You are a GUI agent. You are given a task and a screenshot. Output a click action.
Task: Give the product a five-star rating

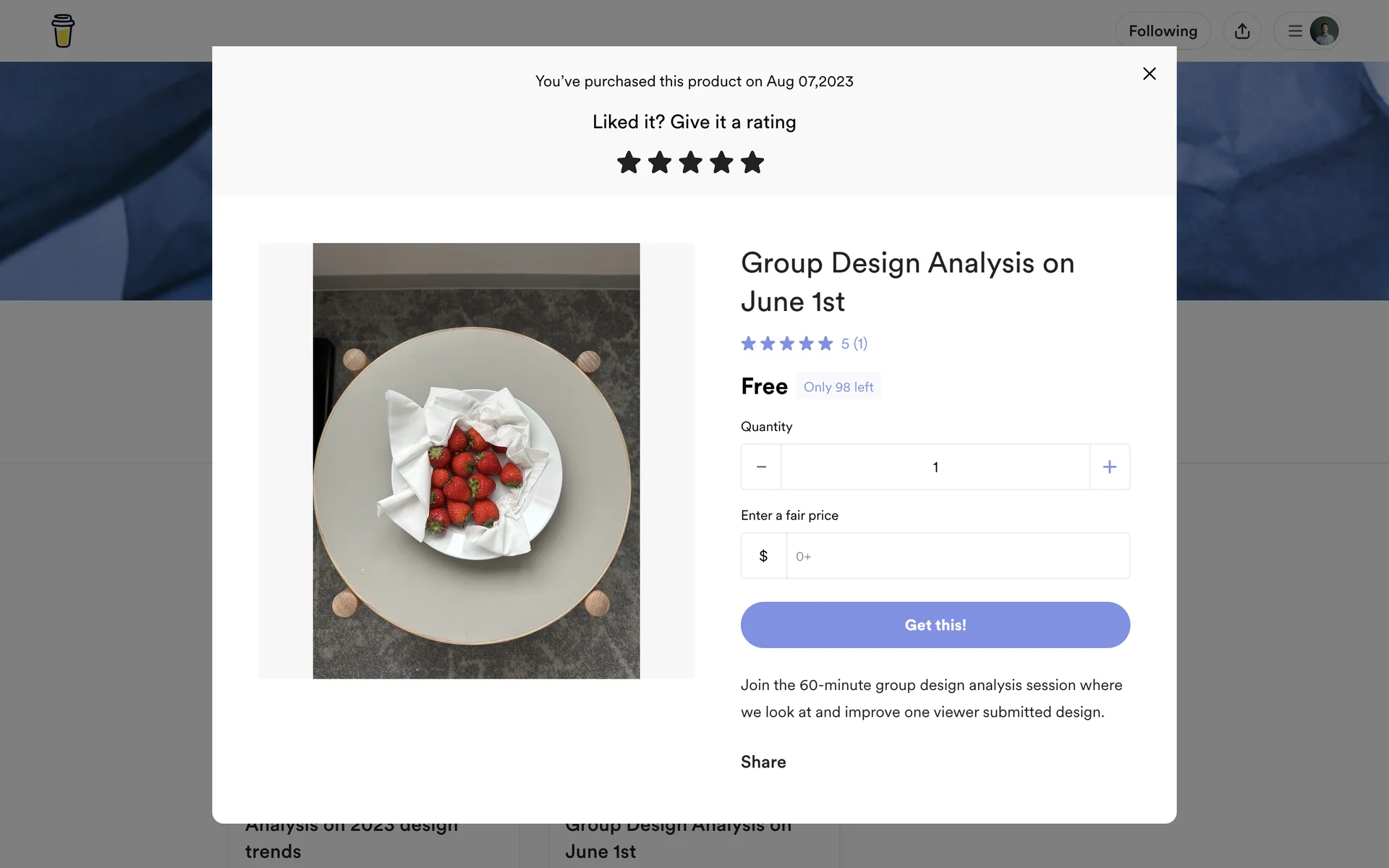click(752, 162)
